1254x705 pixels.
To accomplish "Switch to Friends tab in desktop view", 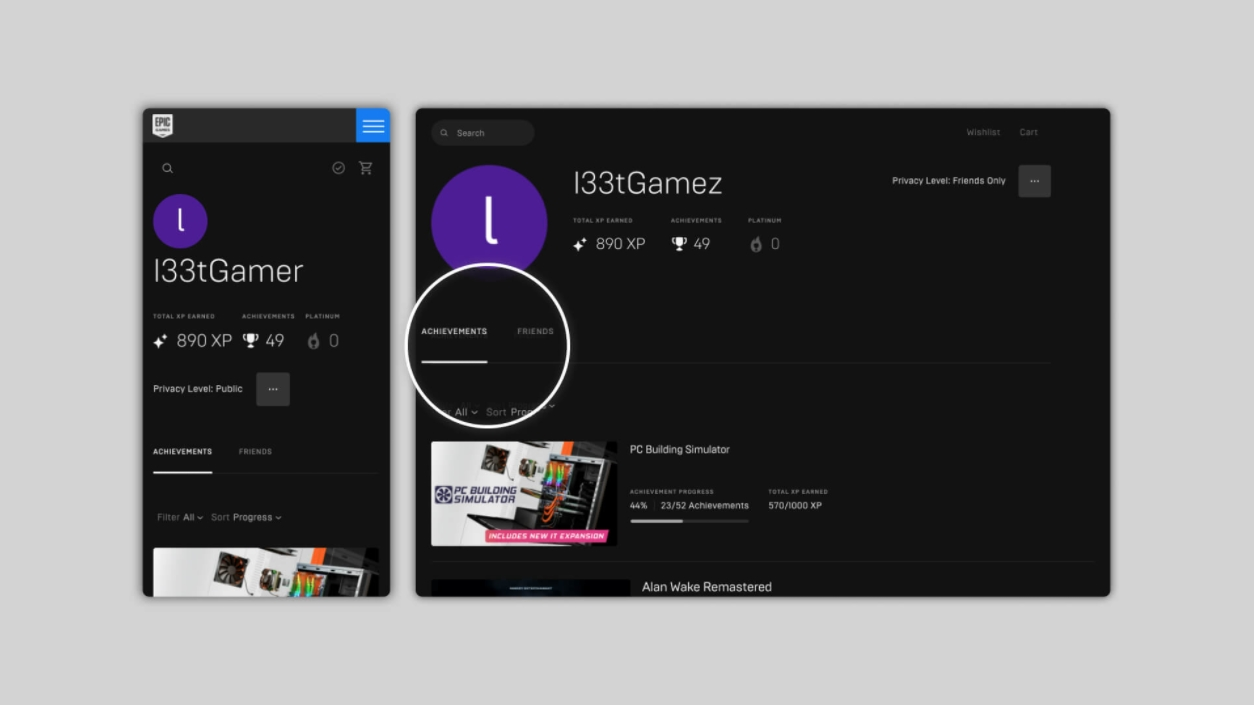I will tap(535, 331).
